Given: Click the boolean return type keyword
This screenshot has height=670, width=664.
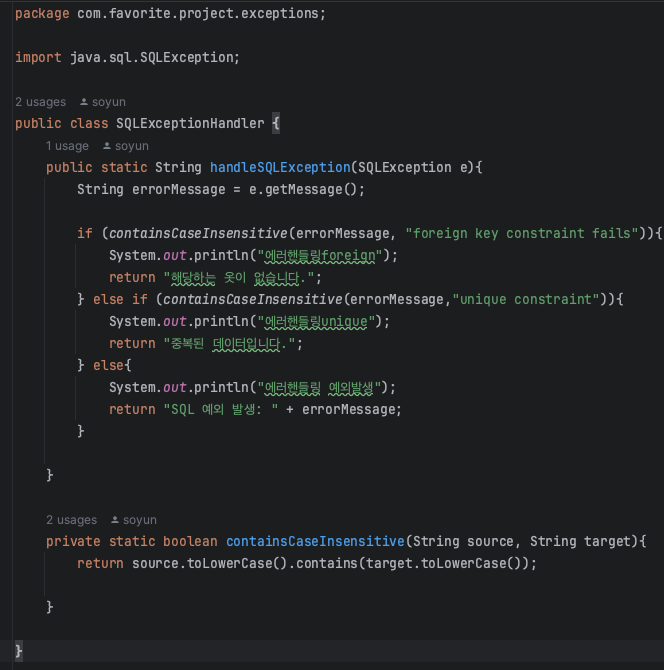Looking at the screenshot, I should [x=190, y=541].
